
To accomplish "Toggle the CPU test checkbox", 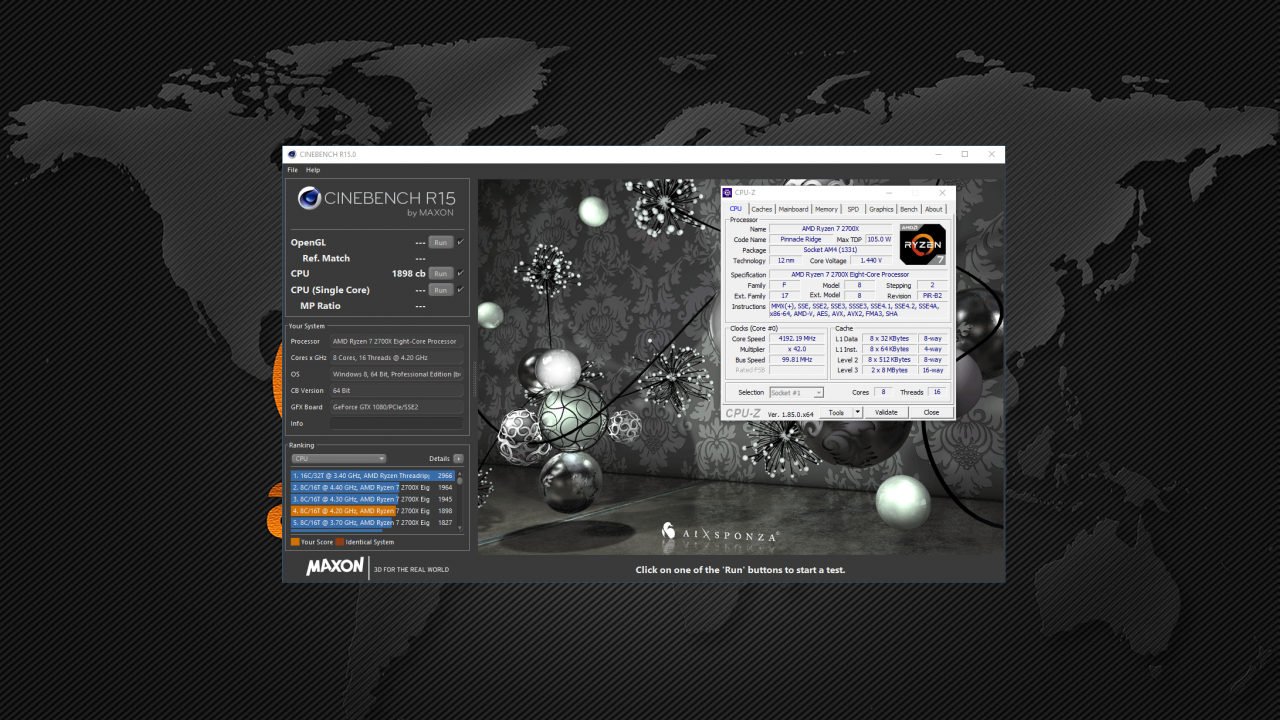I will [x=460, y=273].
